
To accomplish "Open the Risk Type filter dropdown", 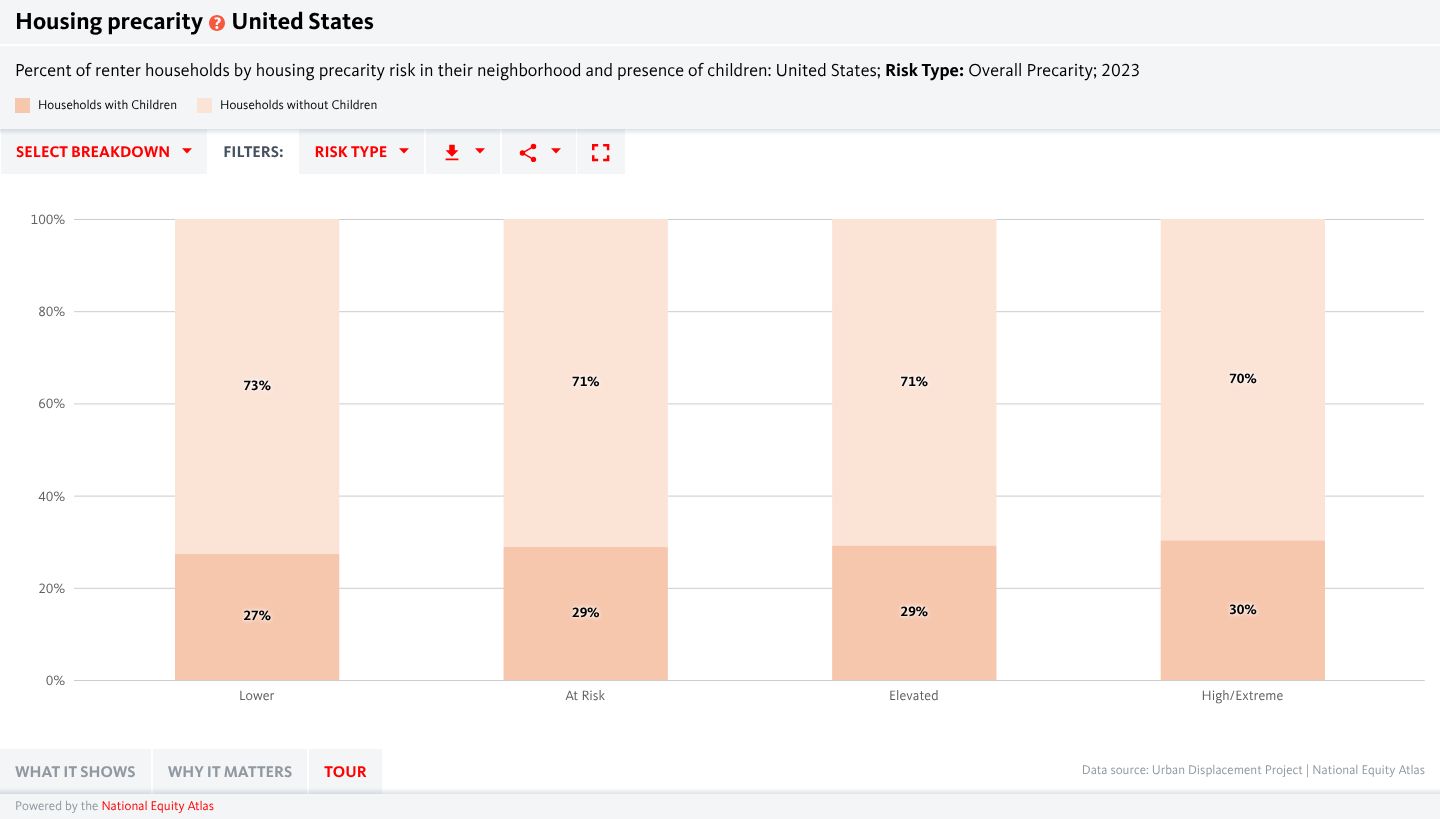I will click(360, 152).
